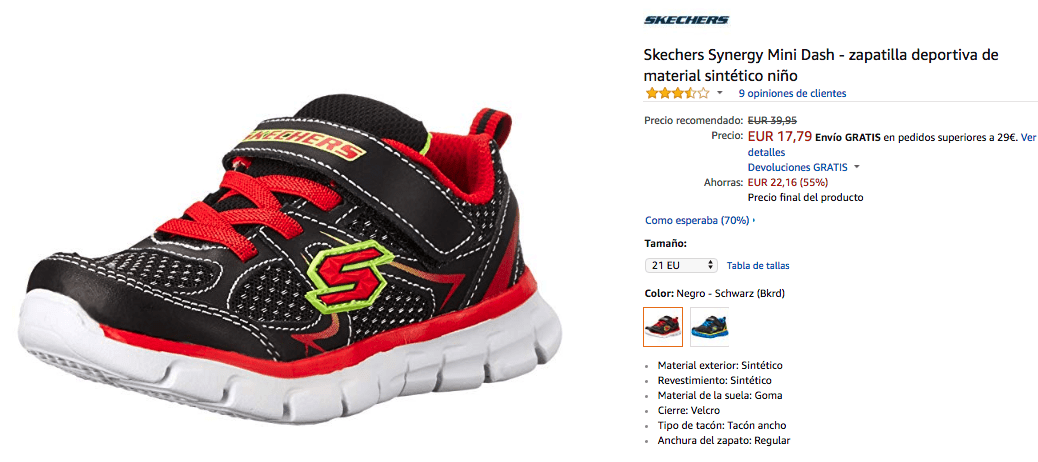The image size is (1038, 462).
Task: Open the 9 opiniones de clientes link
Action: [792, 93]
